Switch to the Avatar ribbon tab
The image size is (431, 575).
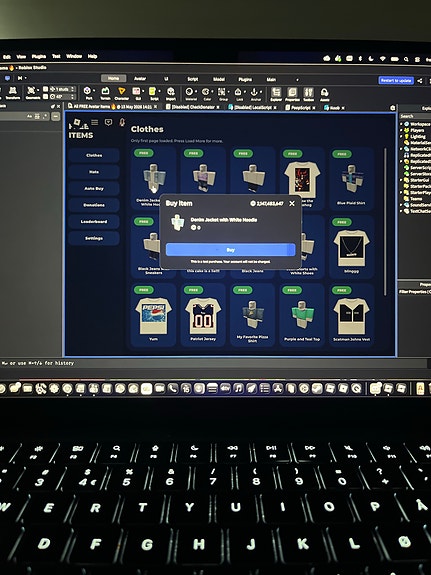point(140,78)
